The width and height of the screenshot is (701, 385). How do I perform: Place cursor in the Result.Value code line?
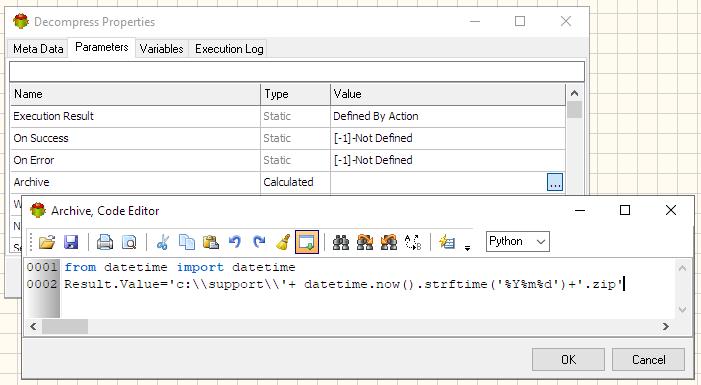click(x=343, y=284)
